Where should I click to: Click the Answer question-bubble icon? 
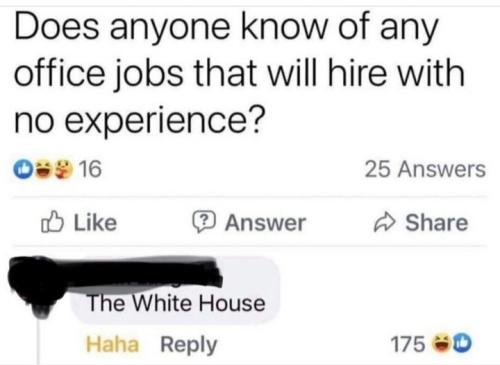click(x=204, y=222)
